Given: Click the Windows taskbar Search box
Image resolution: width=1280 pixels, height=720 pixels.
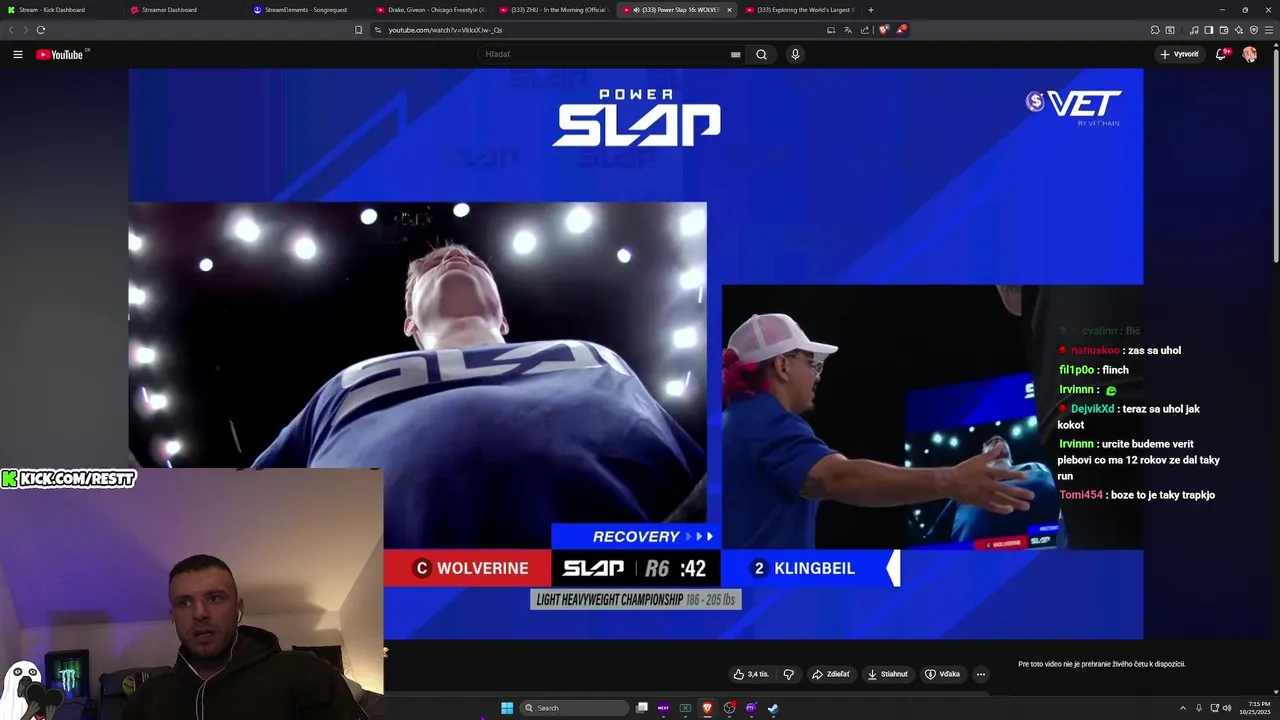Looking at the screenshot, I should tap(575, 708).
